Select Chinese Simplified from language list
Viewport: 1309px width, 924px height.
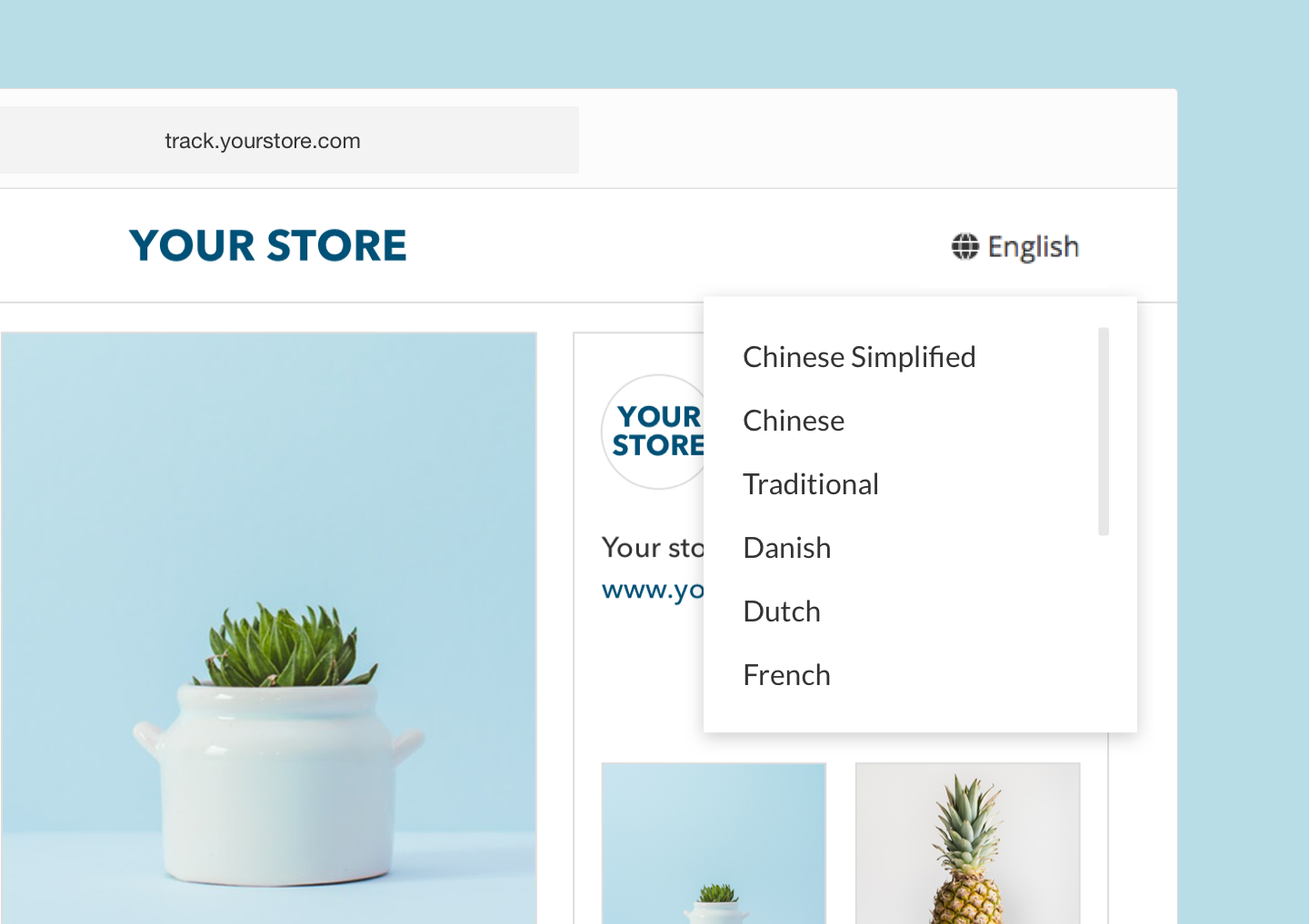[x=859, y=357]
